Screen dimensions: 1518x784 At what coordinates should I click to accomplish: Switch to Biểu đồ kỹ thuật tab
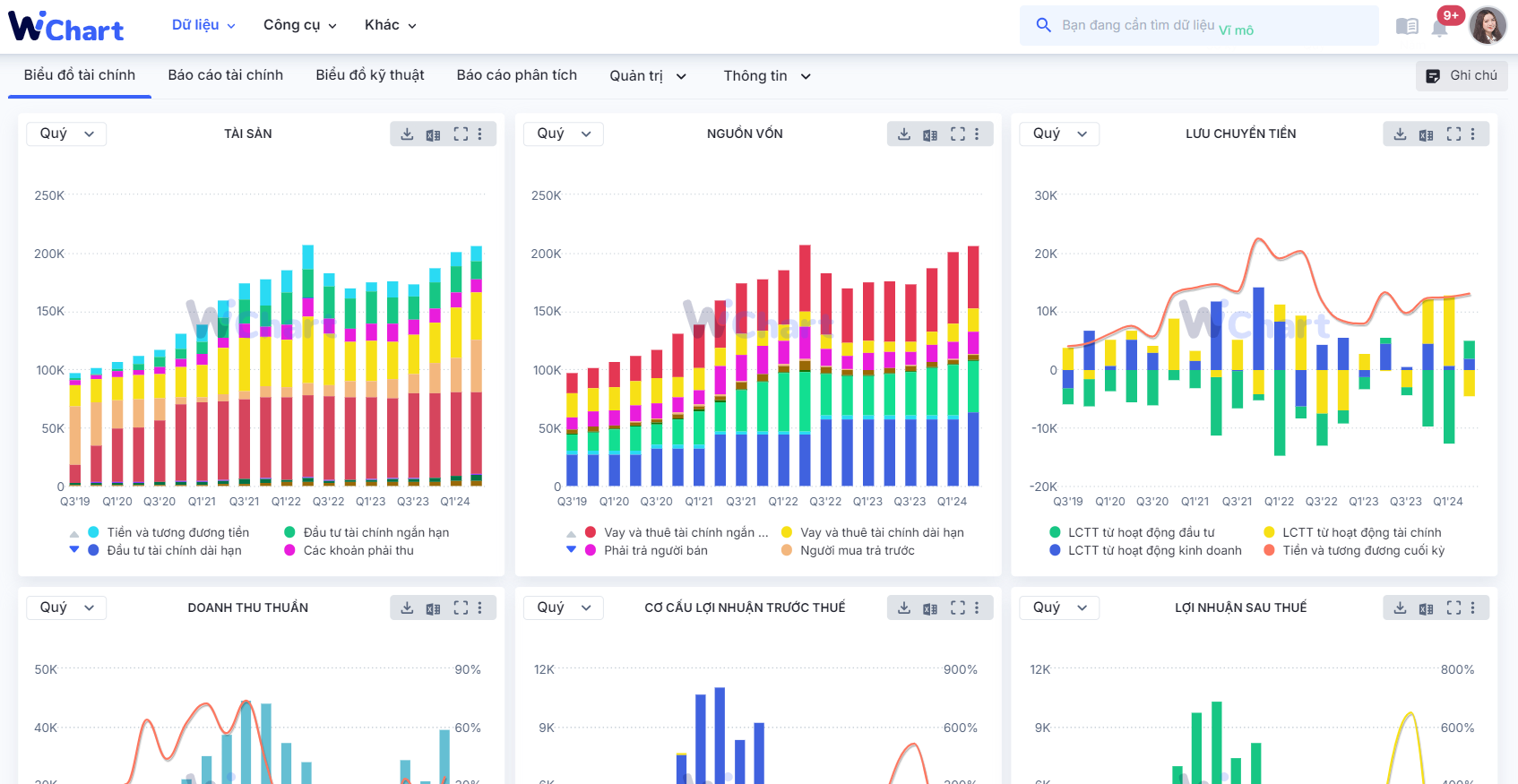pos(370,75)
